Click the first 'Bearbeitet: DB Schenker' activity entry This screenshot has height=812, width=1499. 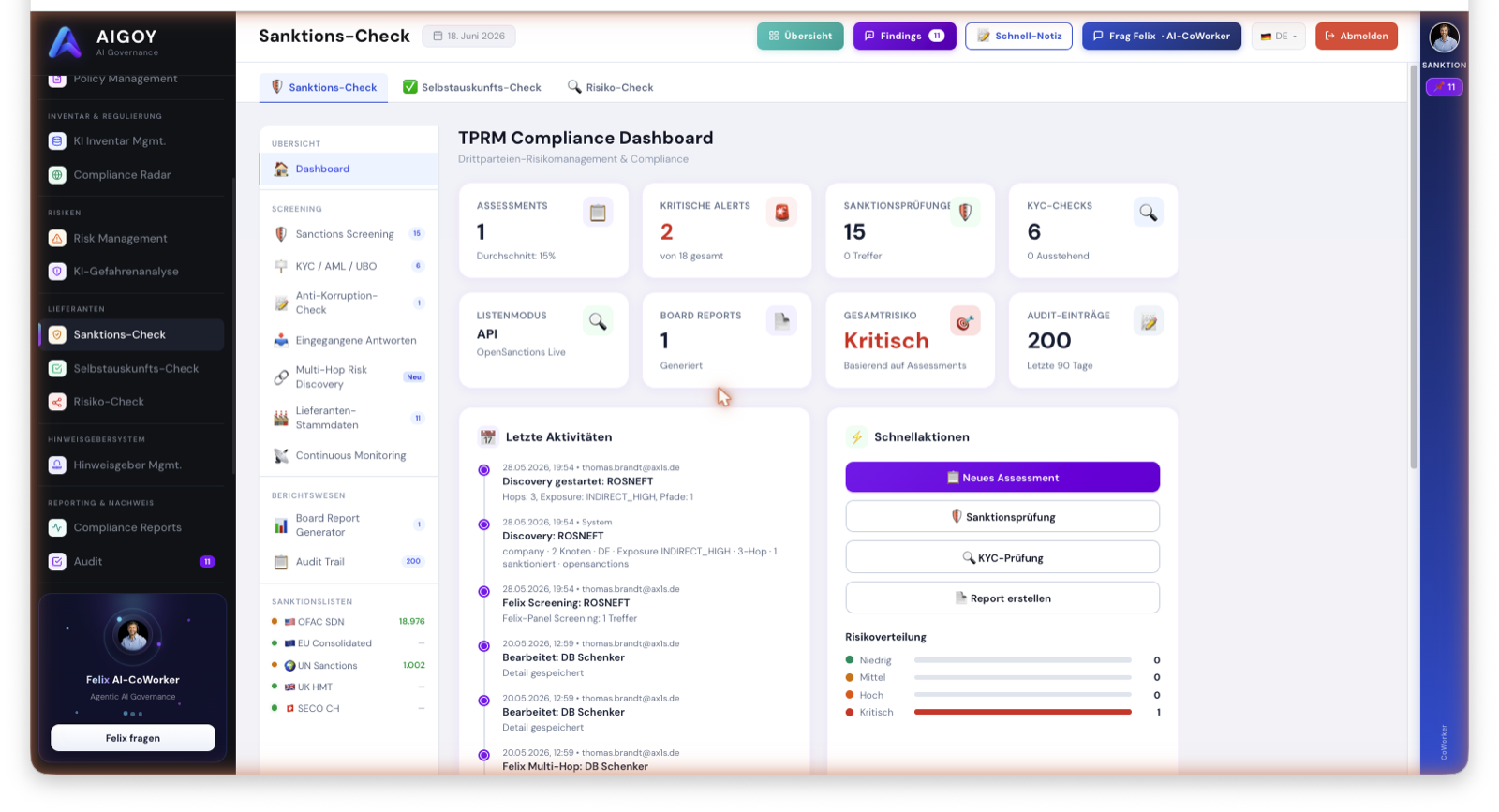pos(563,657)
